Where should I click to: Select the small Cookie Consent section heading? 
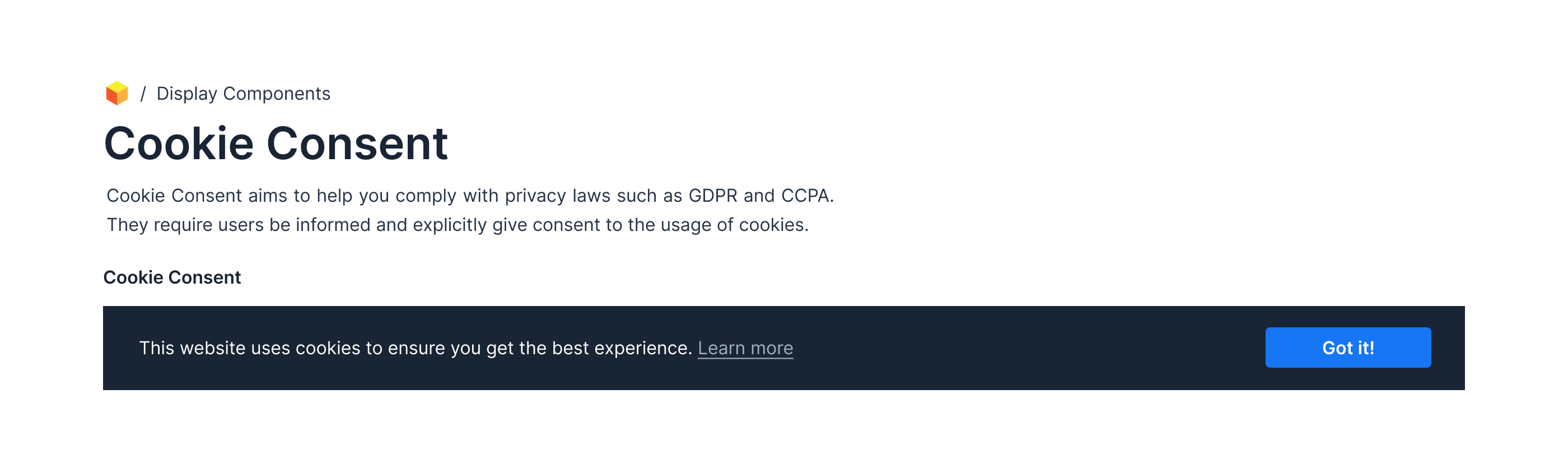tap(172, 277)
